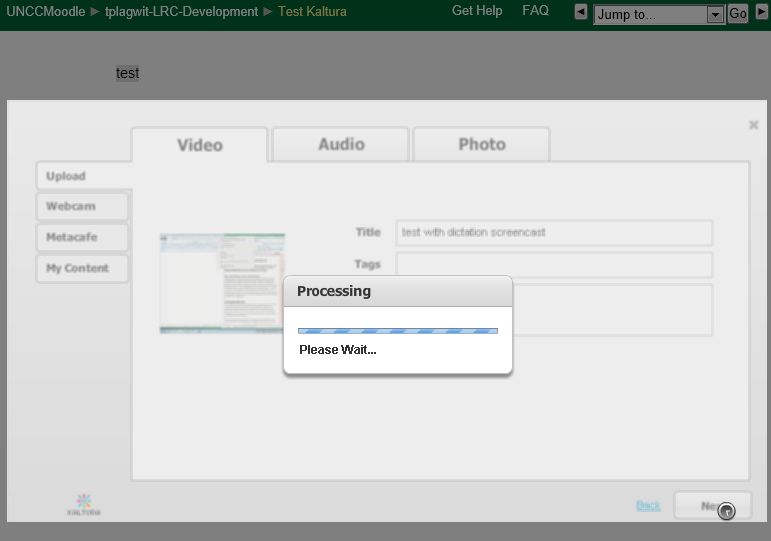Screen dimensions: 771x541
Task: Click the previous activity arrow icon
Action: tap(581, 13)
